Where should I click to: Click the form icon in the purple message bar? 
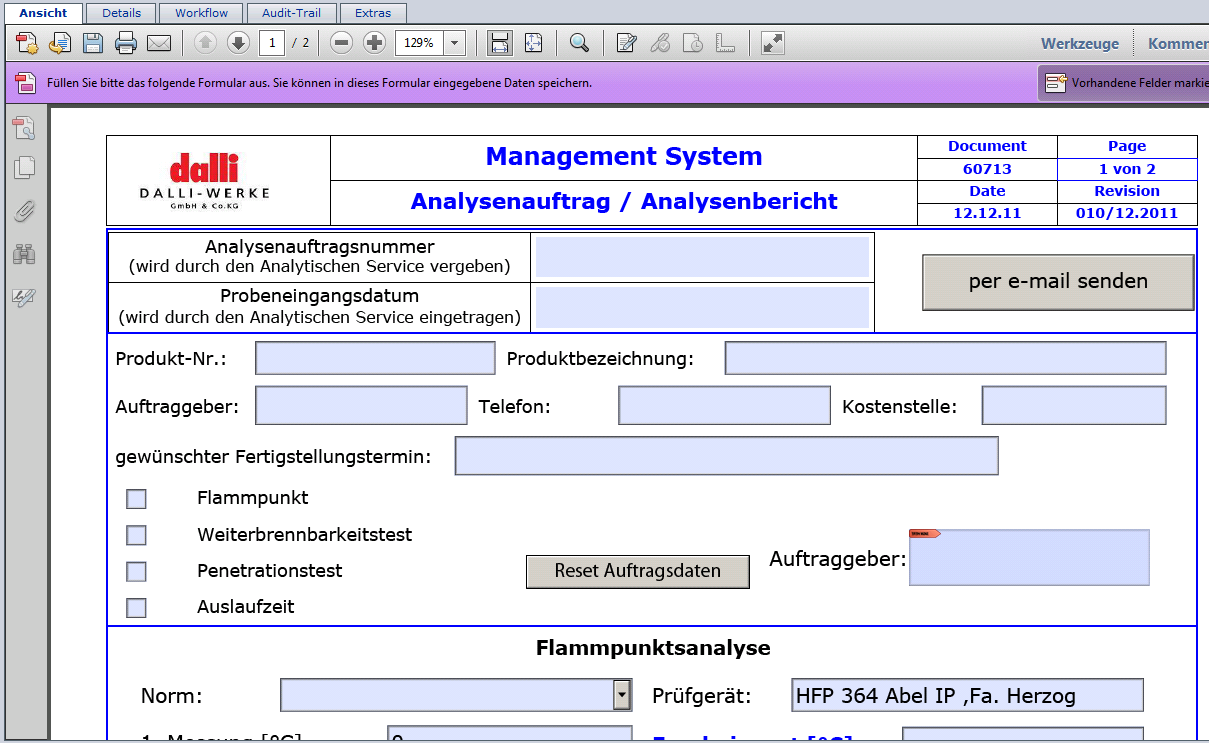coord(26,83)
